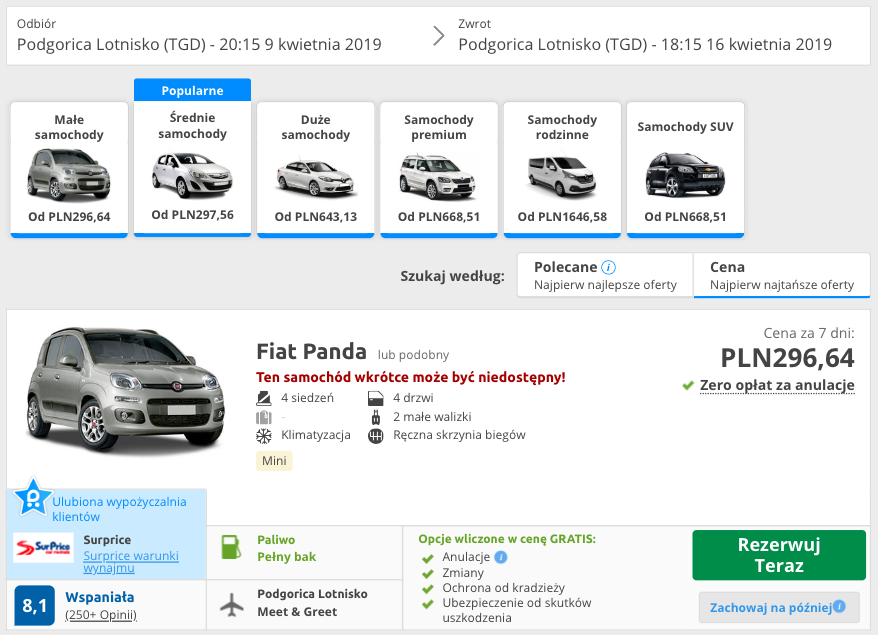Click the Rezerwuj Teraz button
This screenshot has height=635, width=878.
coord(779,555)
